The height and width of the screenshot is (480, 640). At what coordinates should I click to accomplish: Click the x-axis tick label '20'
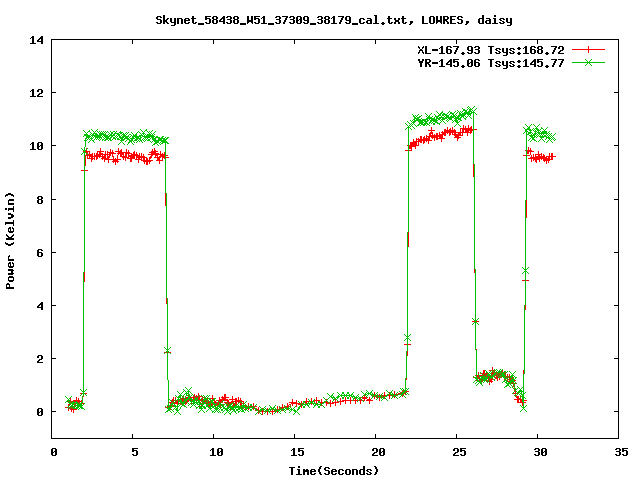pos(378,452)
